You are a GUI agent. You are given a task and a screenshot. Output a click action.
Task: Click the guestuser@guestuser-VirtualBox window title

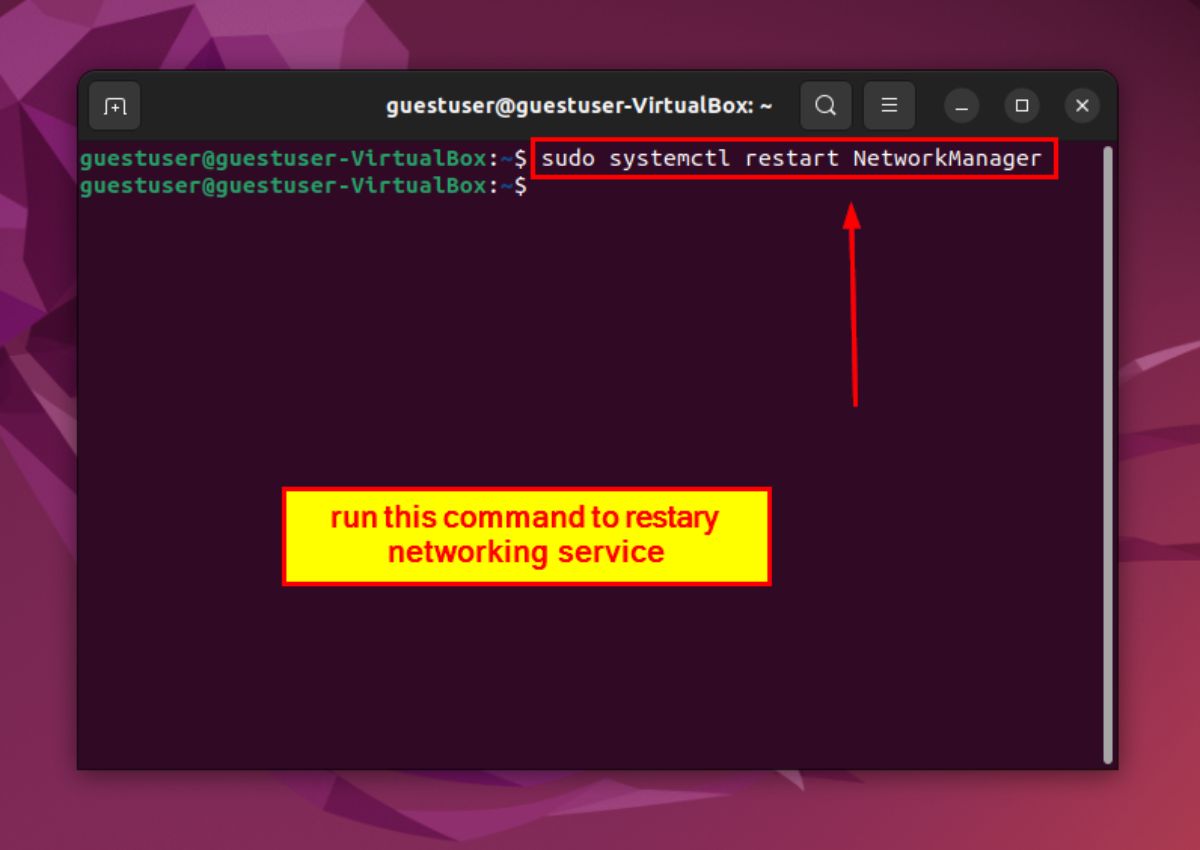(579, 106)
